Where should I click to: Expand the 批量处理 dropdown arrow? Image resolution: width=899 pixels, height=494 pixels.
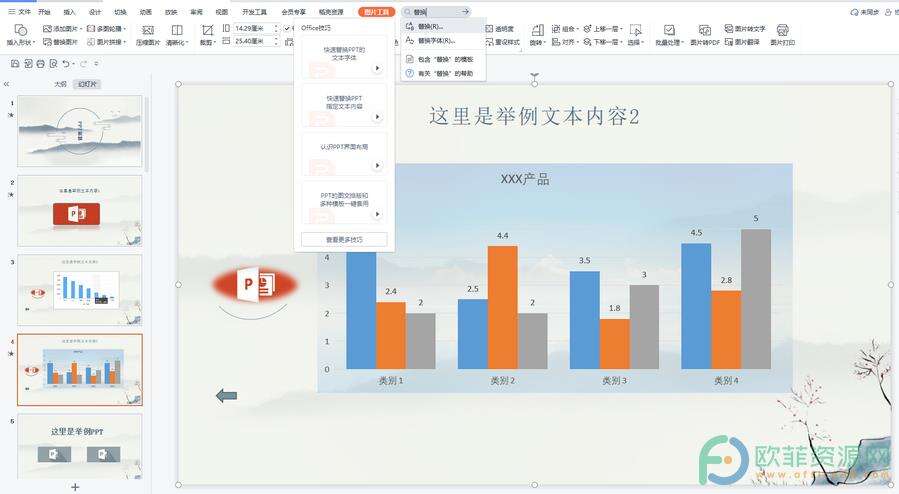[682, 43]
